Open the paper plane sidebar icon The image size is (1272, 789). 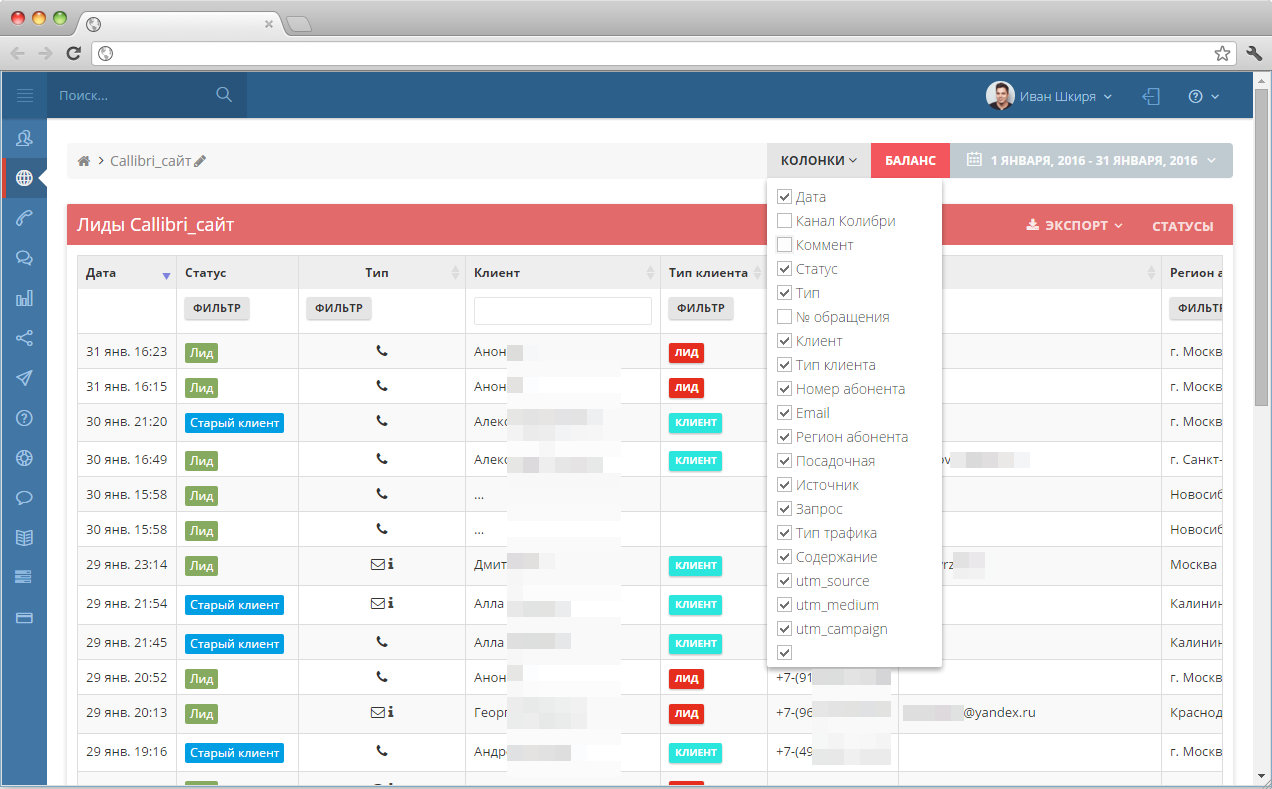click(24, 378)
